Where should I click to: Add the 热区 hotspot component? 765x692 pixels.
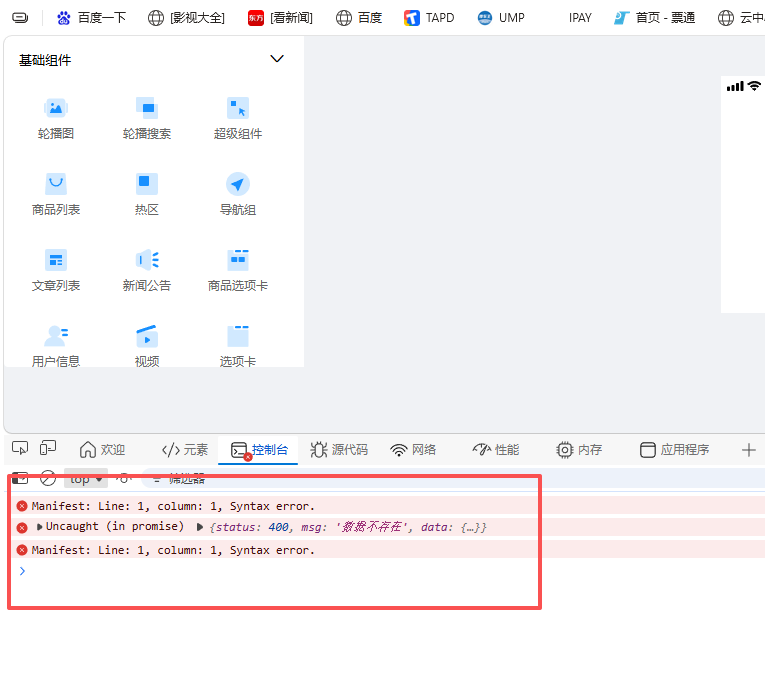tap(147, 195)
